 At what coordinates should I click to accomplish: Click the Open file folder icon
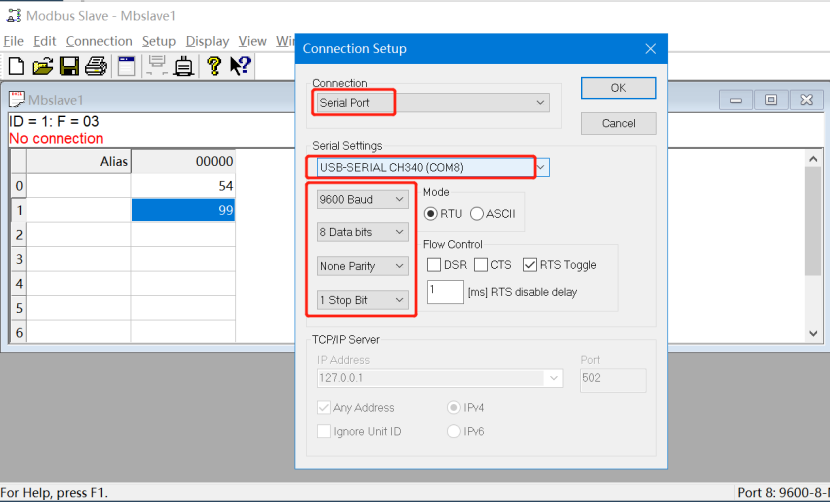coord(42,66)
